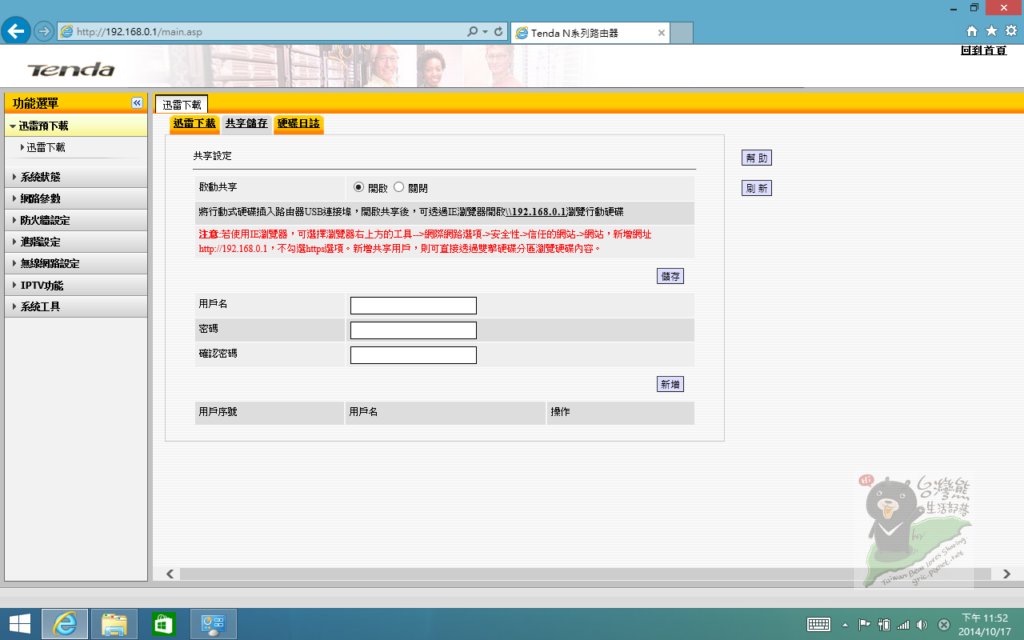Click the power plug tray icon
The image size is (1024, 640).
[884, 625]
